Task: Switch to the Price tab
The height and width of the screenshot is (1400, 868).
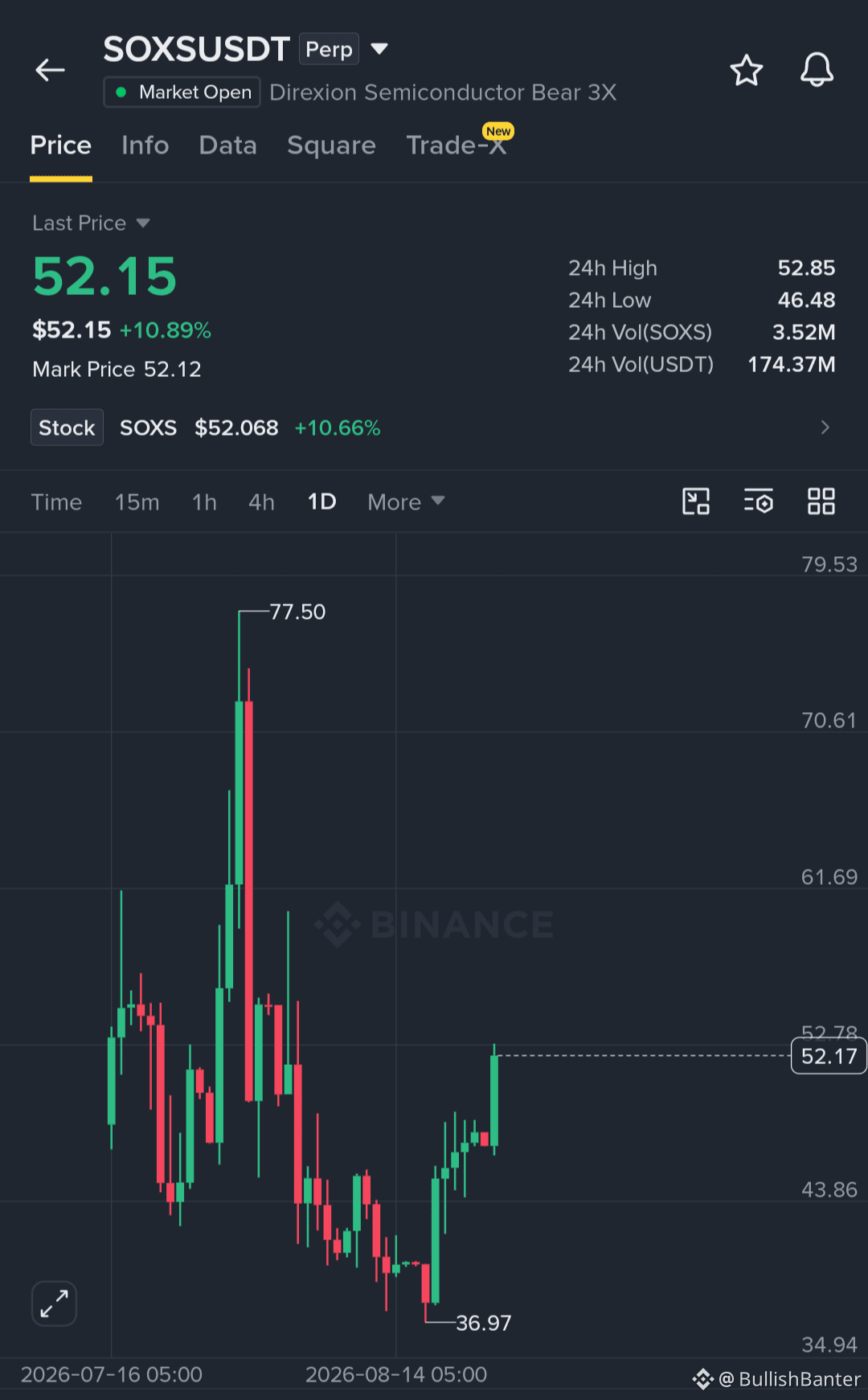Action: (60, 145)
